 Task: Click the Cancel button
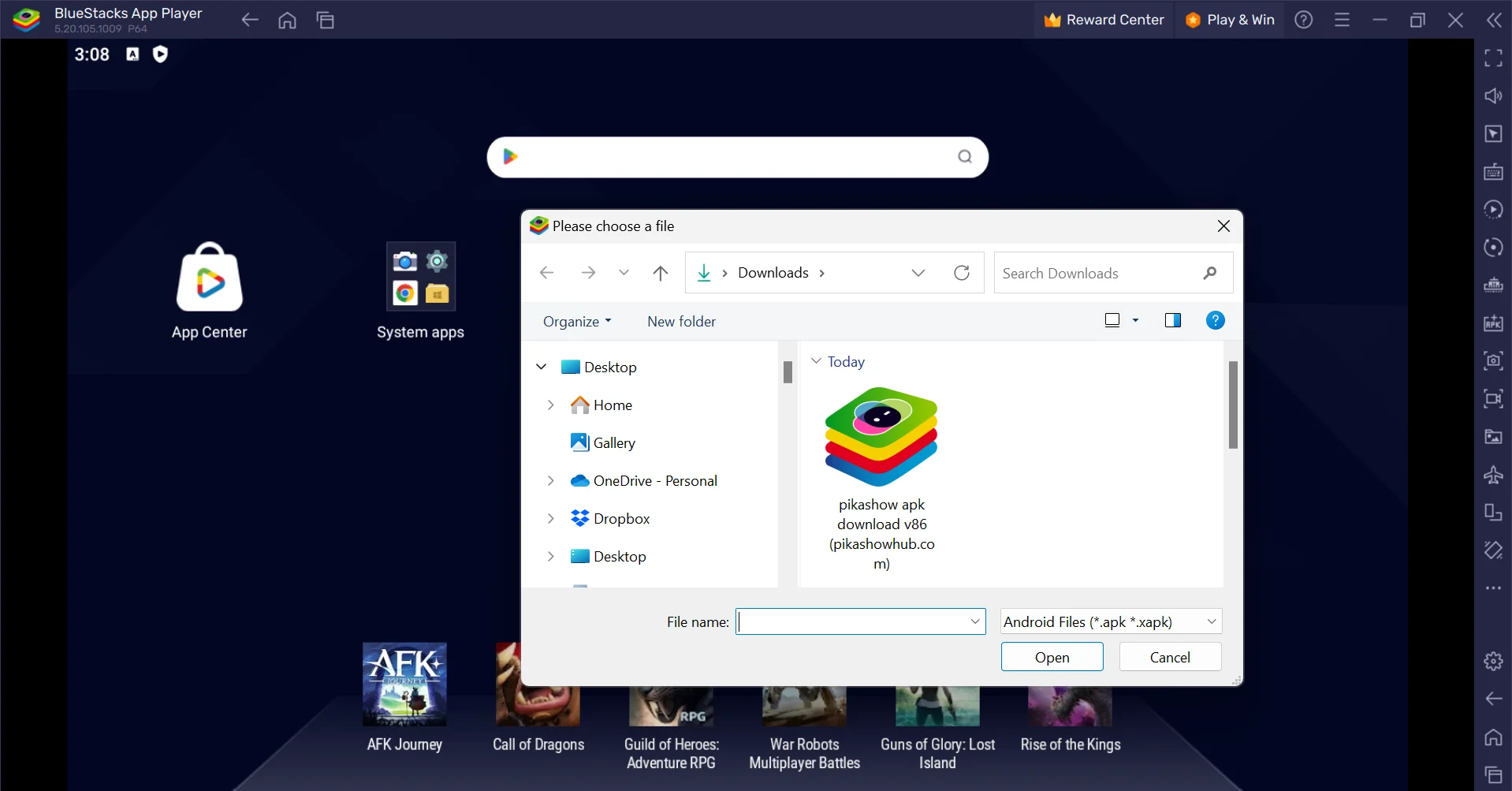tap(1170, 657)
